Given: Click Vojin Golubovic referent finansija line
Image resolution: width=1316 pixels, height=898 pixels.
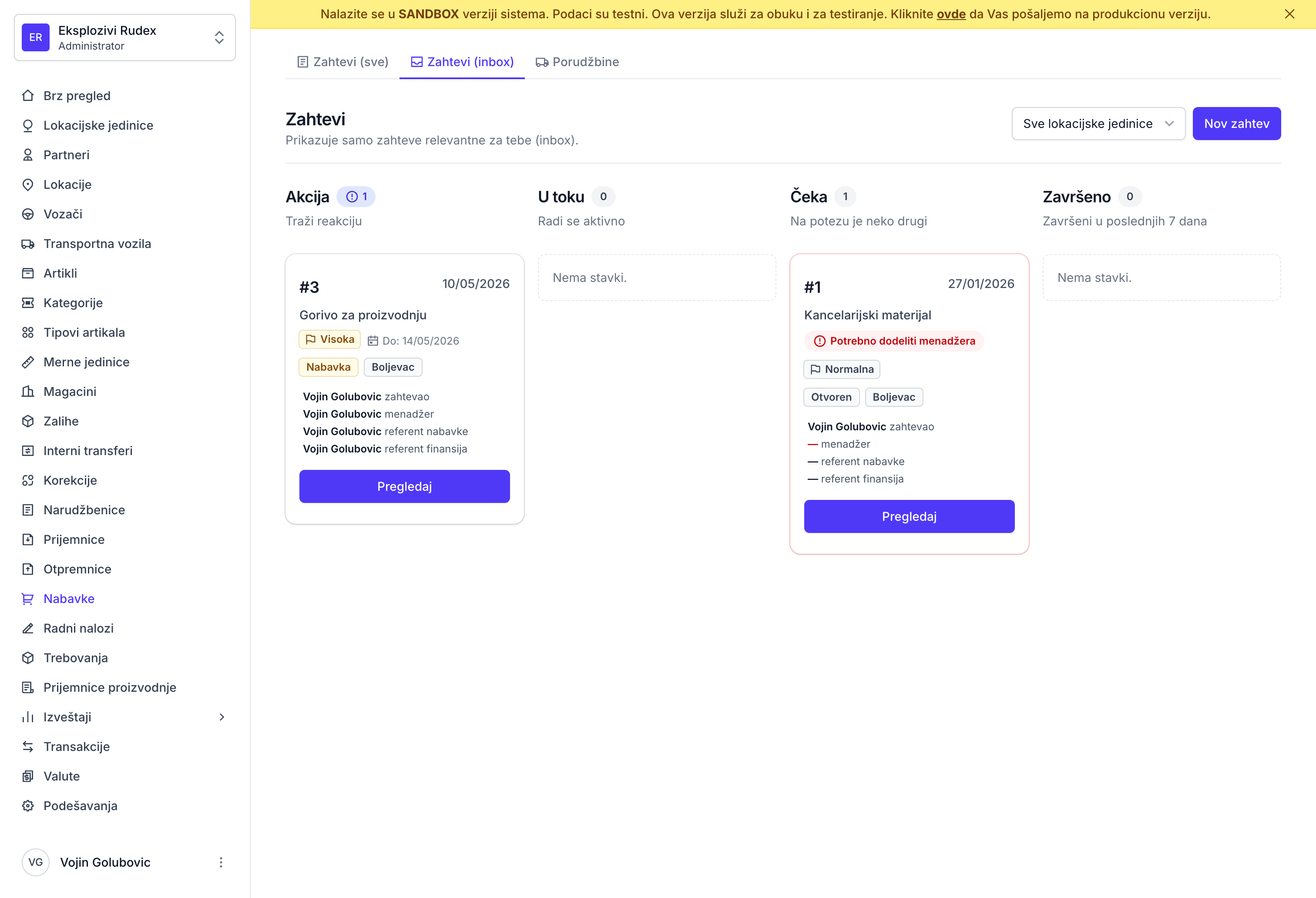Looking at the screenshot, I should pos(385,449).
